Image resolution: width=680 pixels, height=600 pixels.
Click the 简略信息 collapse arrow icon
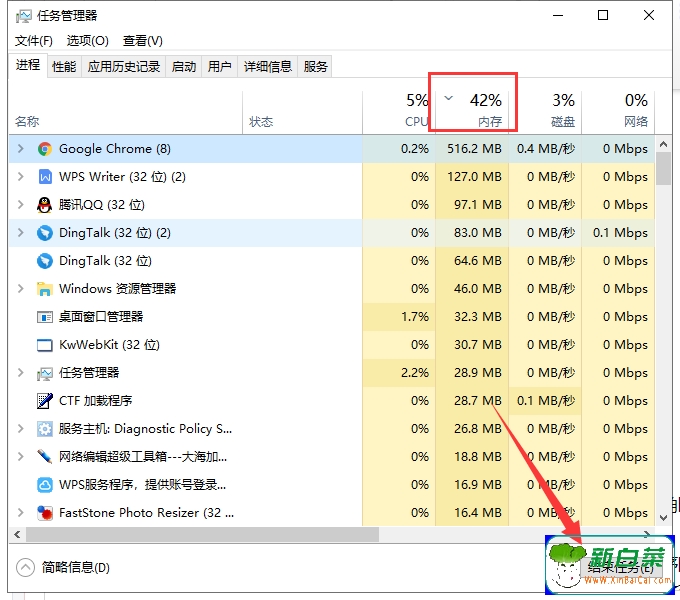pos(25,567)
